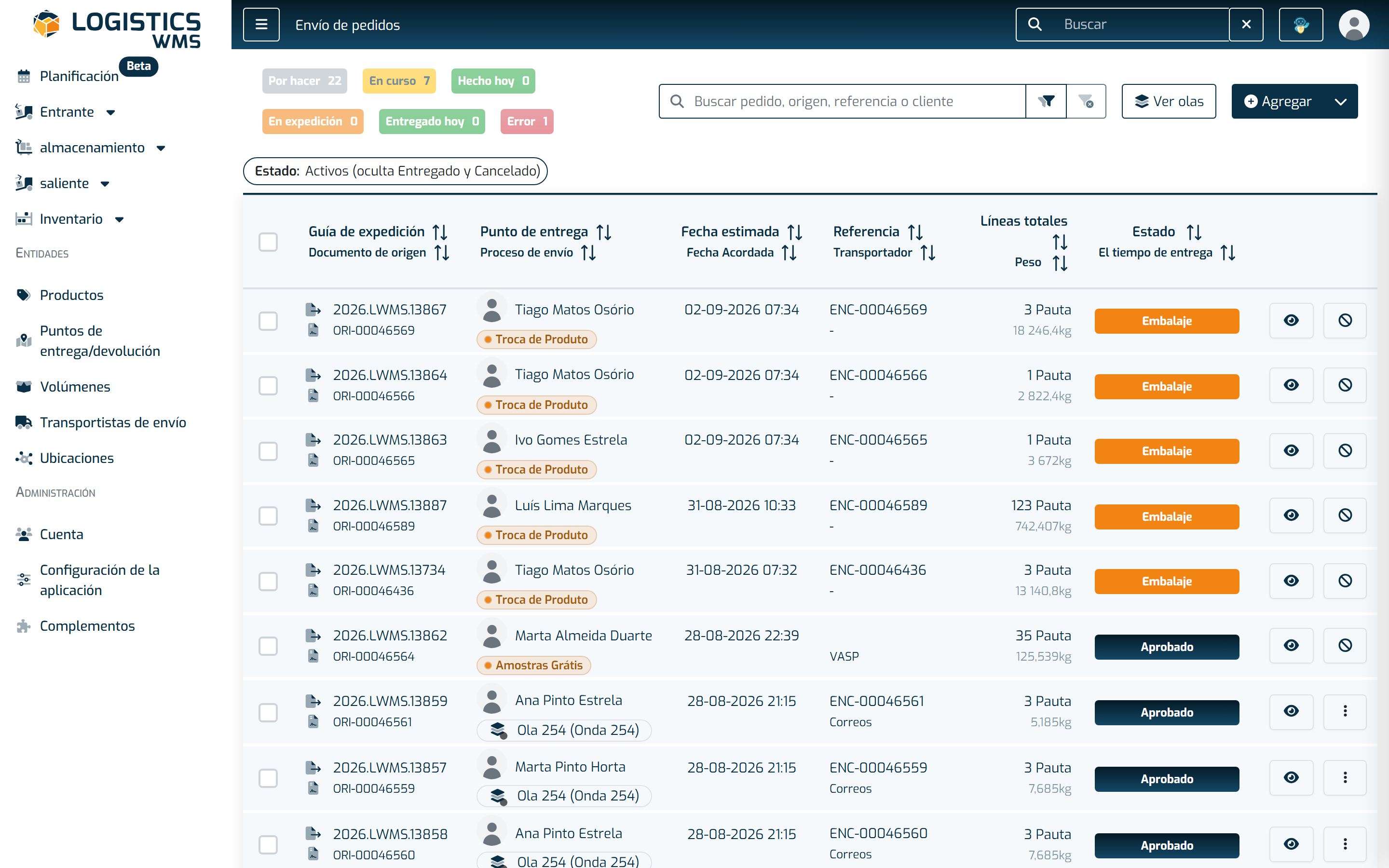
Task: Select checkbox for order 2026.LWMS.13862
Action: 268,646
